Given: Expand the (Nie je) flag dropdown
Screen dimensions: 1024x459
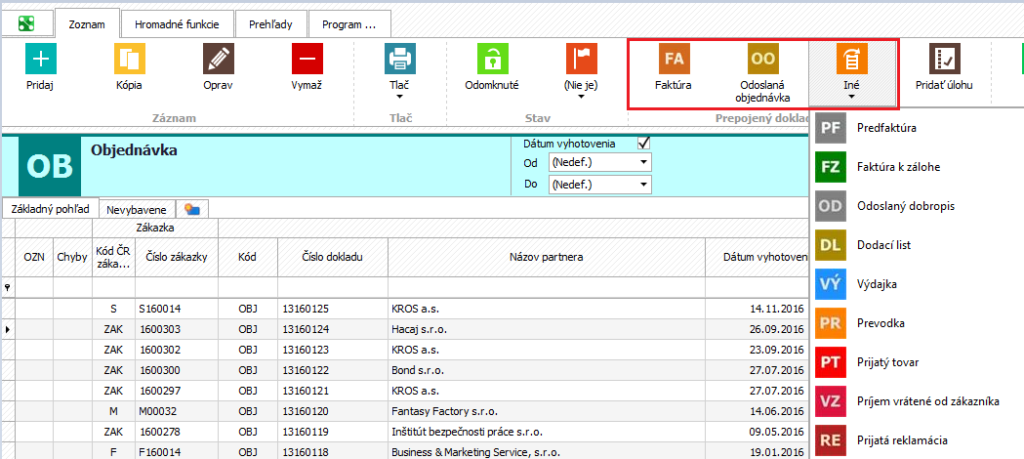Looking at the screenshot, I should pyautogui.click(x=580, y=98).
